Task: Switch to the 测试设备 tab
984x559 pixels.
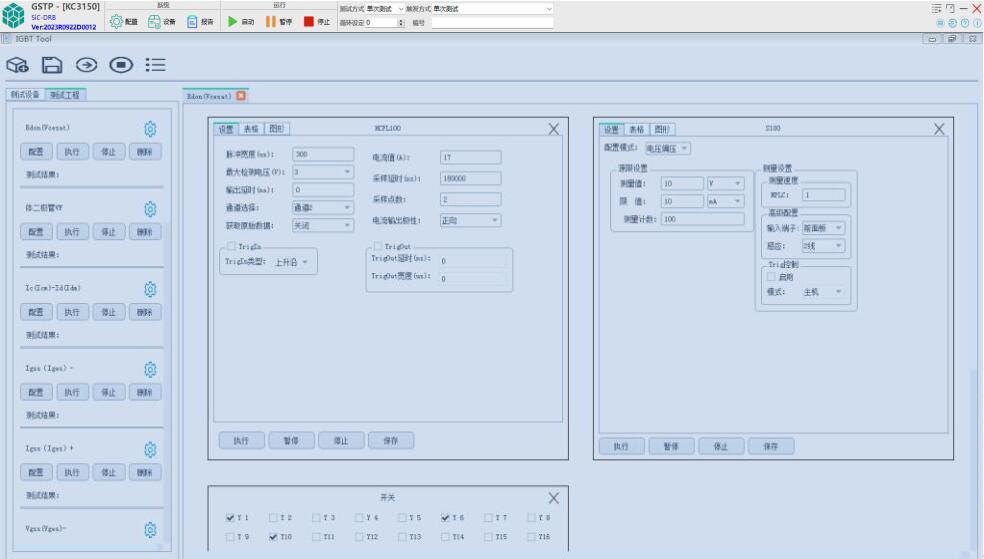Action: (26, 95)
